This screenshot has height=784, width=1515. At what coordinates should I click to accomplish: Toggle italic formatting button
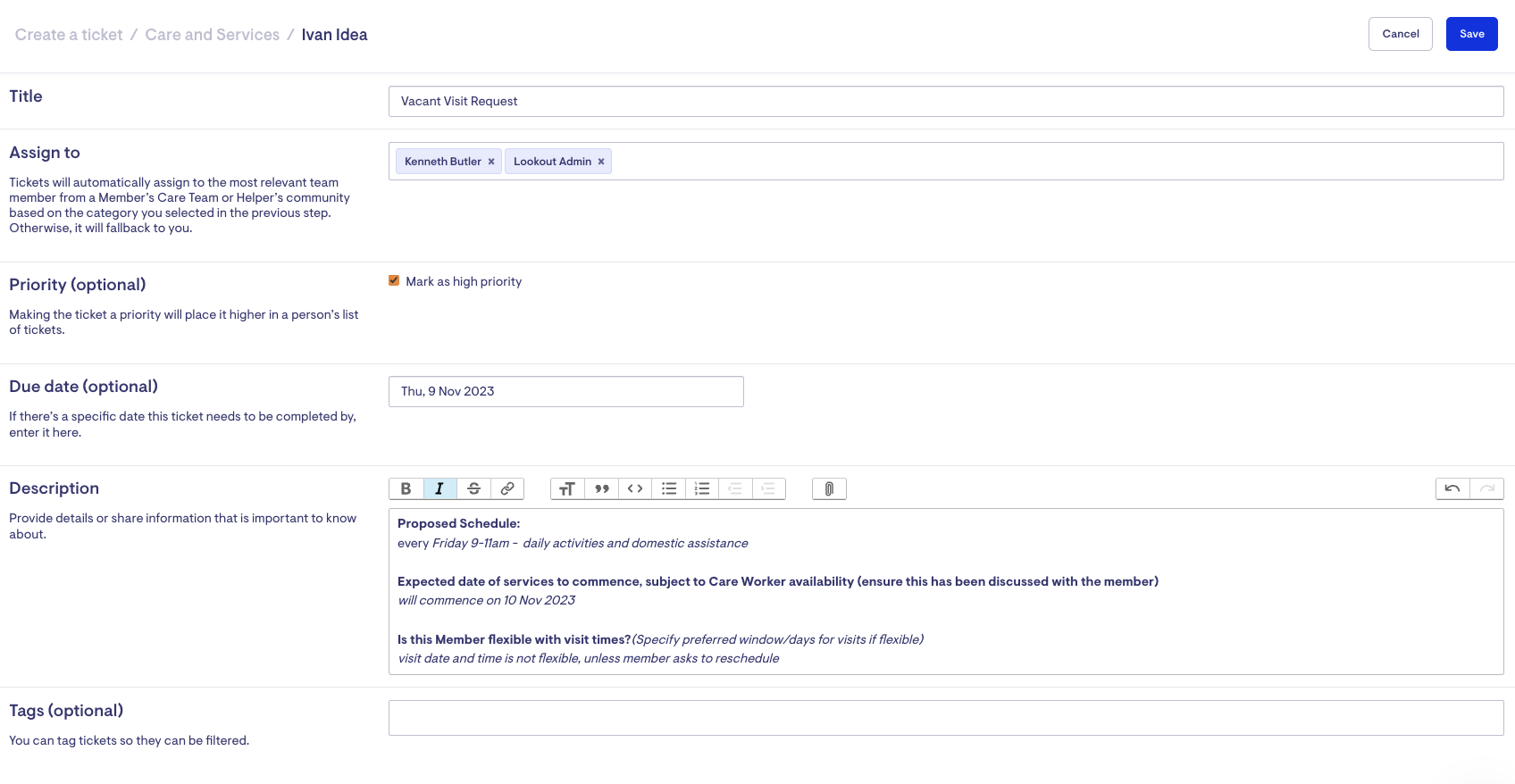point(439,488)
